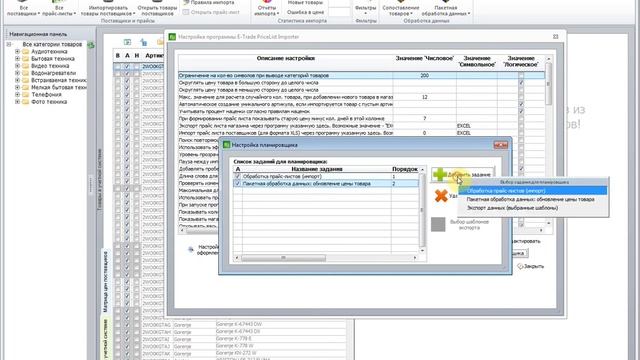This screenshot has width=640, height=360.
Task: Click the E-Trade settings window title icon
Action: (x=172, y=37)
